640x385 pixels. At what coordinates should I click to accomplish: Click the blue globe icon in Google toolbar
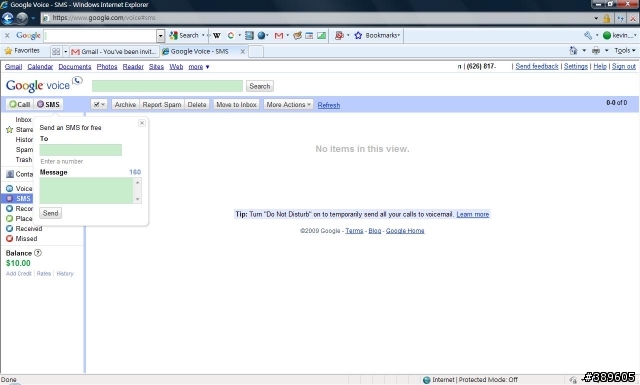pos(261,36)
